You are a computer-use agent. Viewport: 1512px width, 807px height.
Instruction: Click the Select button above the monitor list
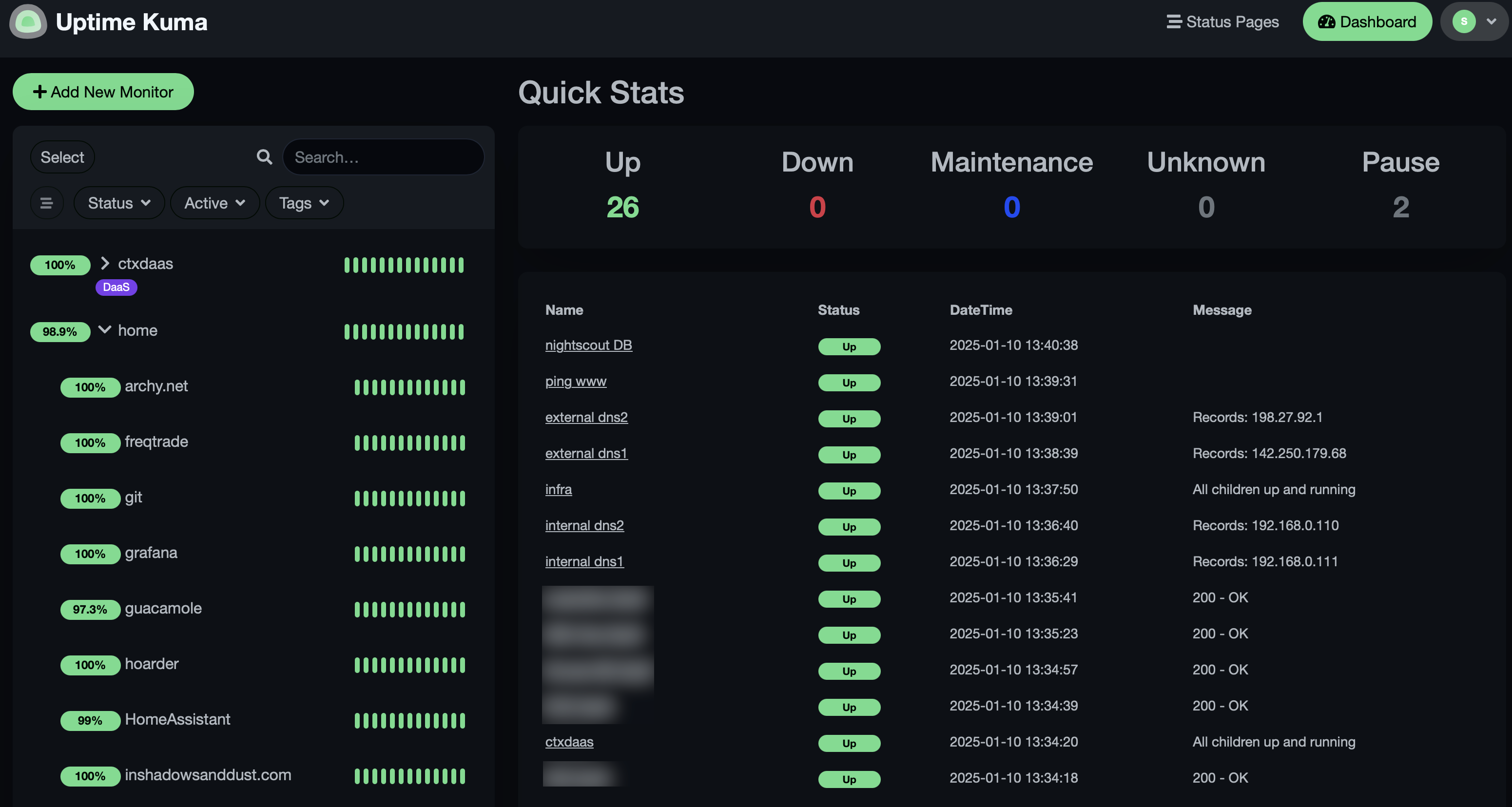pyautogui.click(x=61, y=157)
